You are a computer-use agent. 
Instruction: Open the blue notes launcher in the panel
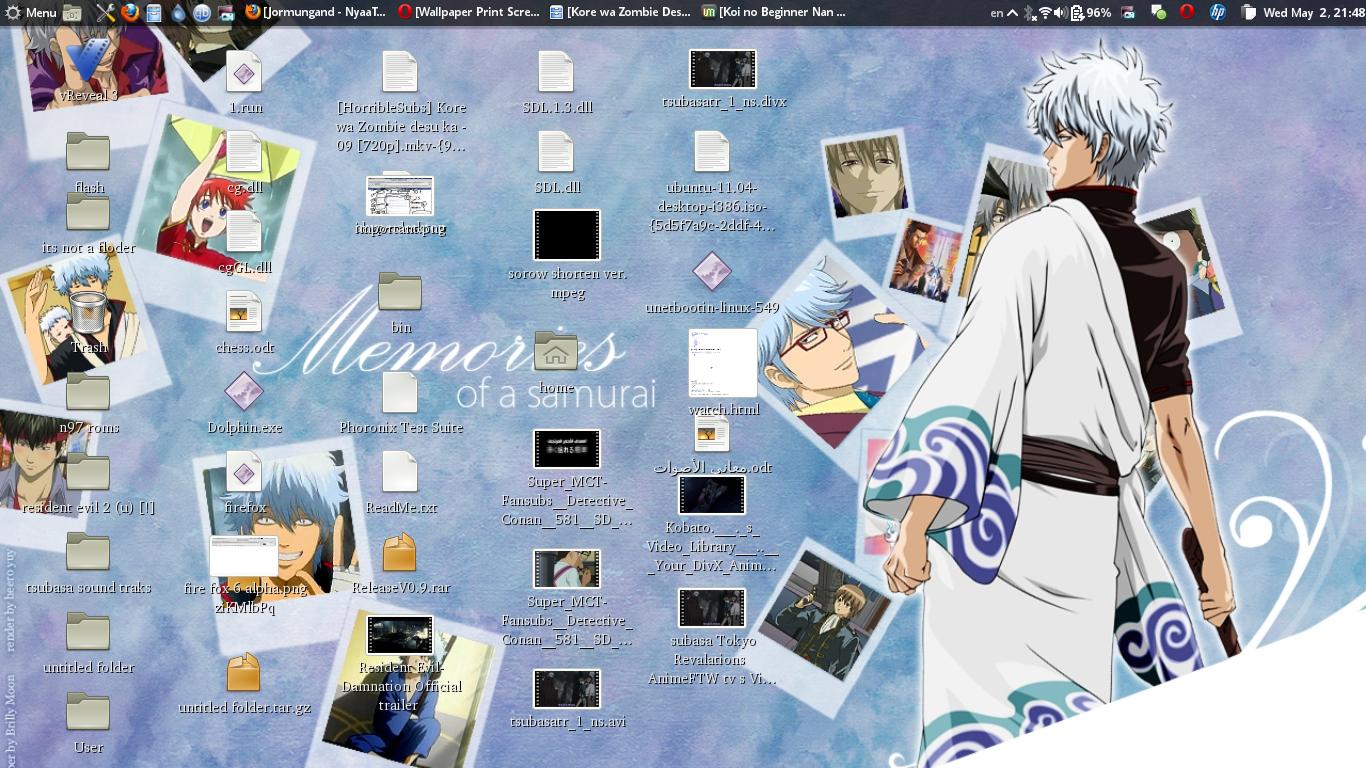(154, 13)
